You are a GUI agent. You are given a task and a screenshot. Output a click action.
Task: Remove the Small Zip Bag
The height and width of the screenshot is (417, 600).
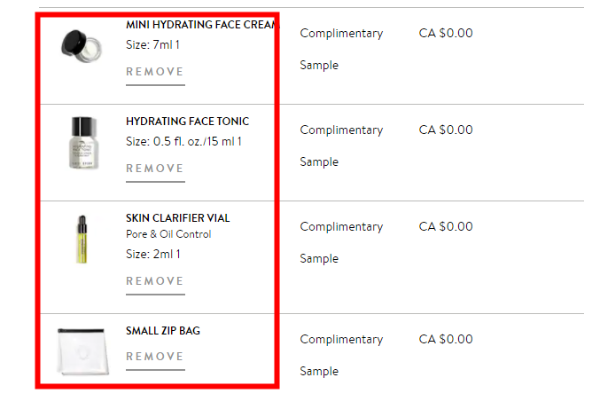click(155, 357)
